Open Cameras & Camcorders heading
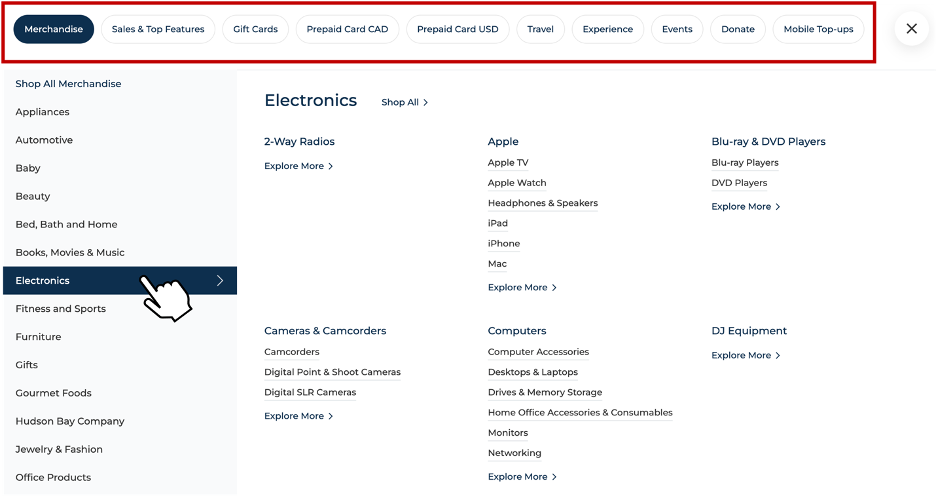 click(325, 331)
